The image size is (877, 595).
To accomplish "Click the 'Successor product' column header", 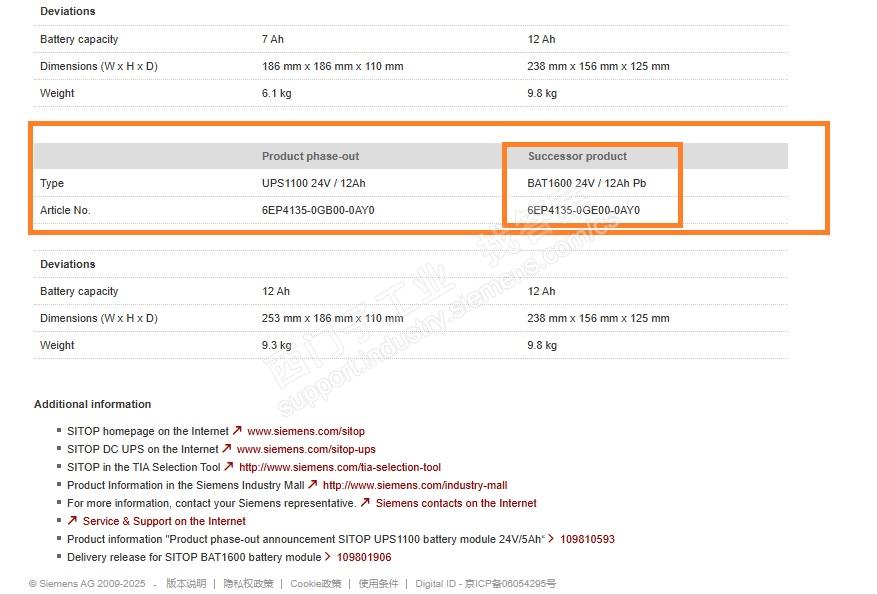I will point(577,157).
